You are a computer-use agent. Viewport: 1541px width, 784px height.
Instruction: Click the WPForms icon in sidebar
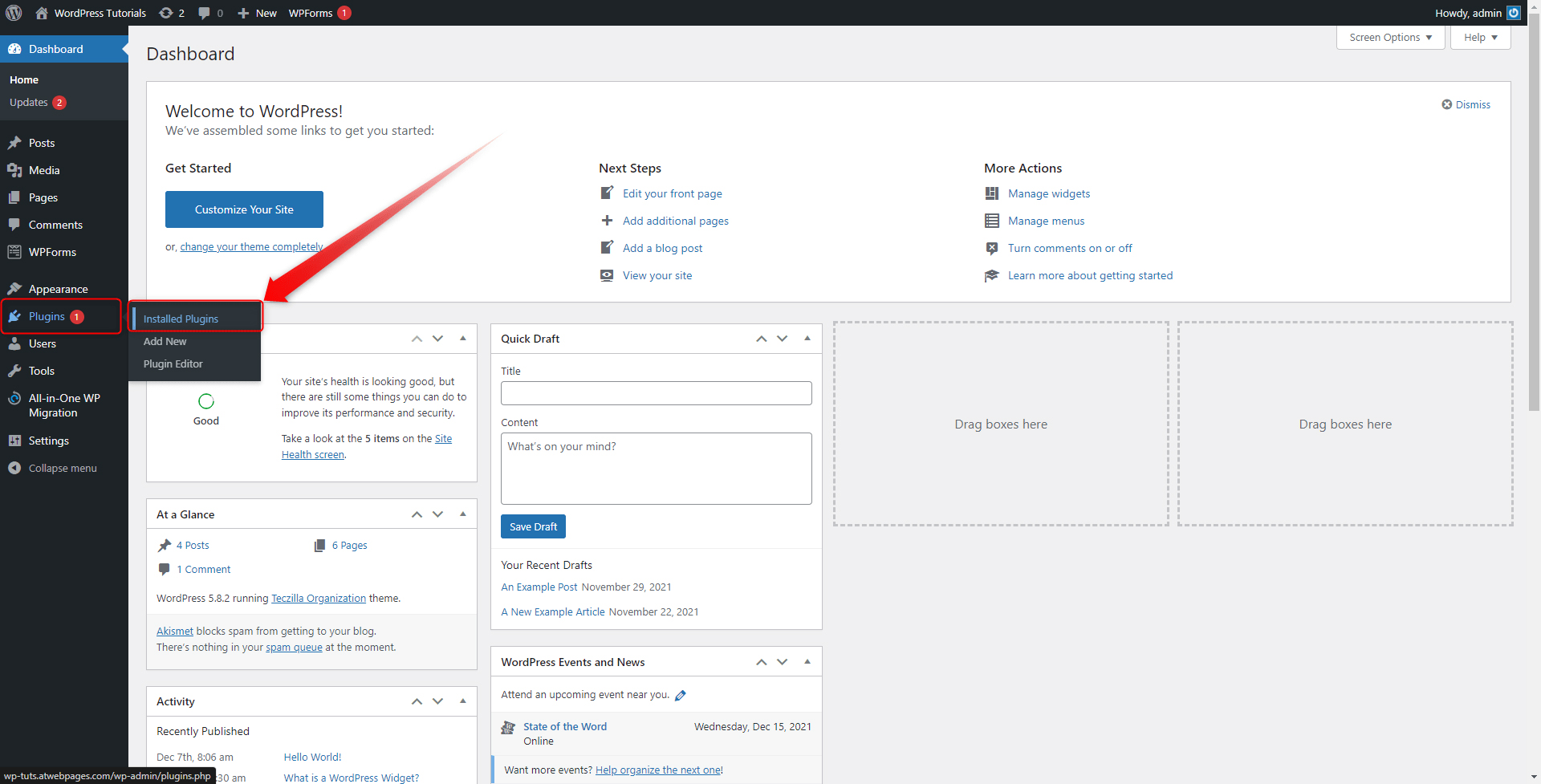tap(14, 252)
